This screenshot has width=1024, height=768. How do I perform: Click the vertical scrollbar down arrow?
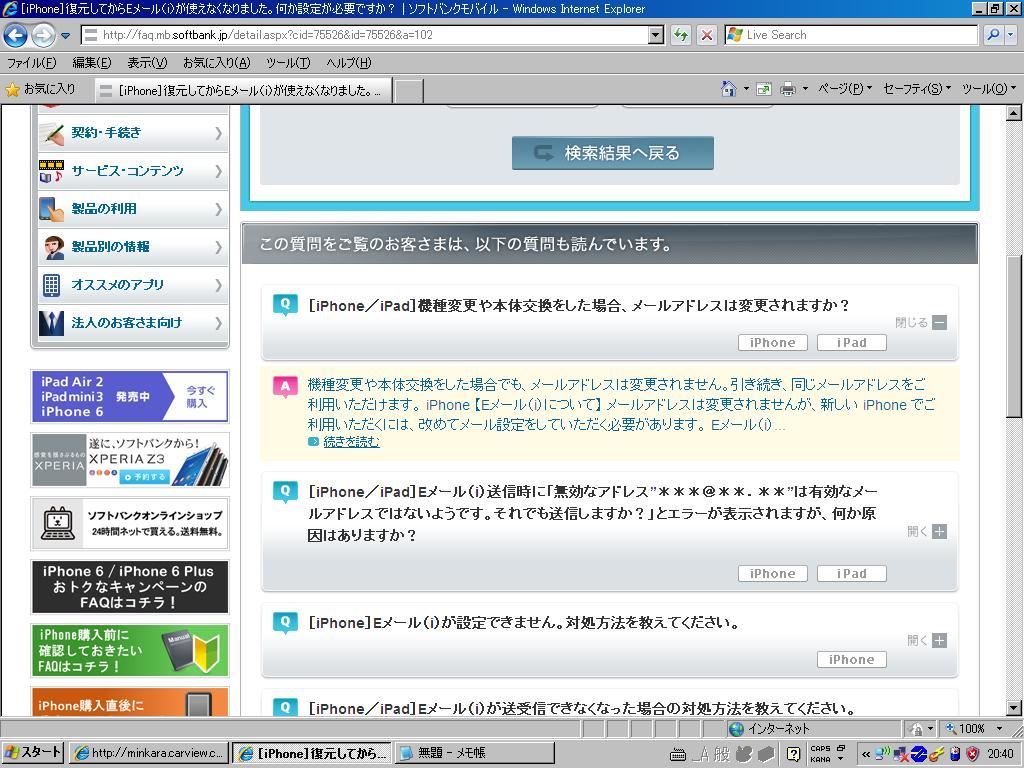tap(1013, 707)
